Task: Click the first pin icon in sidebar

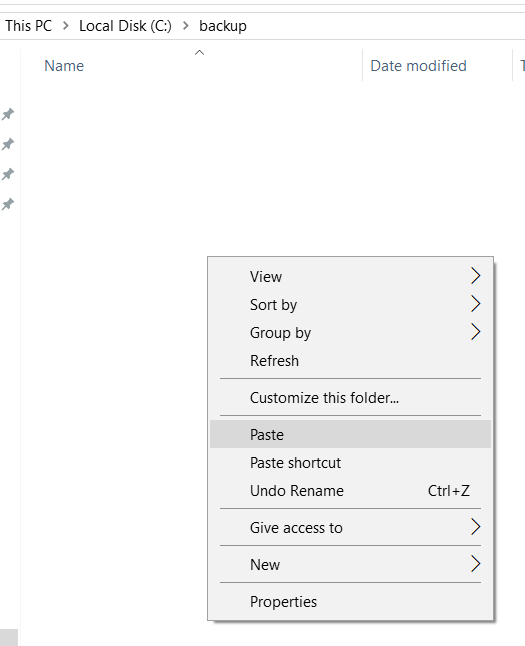Action: point(8,114)
